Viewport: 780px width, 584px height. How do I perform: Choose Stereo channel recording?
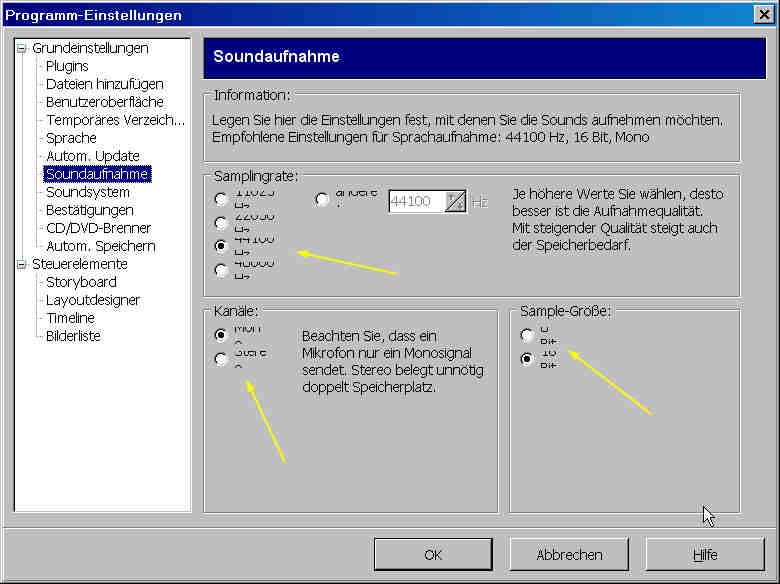tap(221, 359)
